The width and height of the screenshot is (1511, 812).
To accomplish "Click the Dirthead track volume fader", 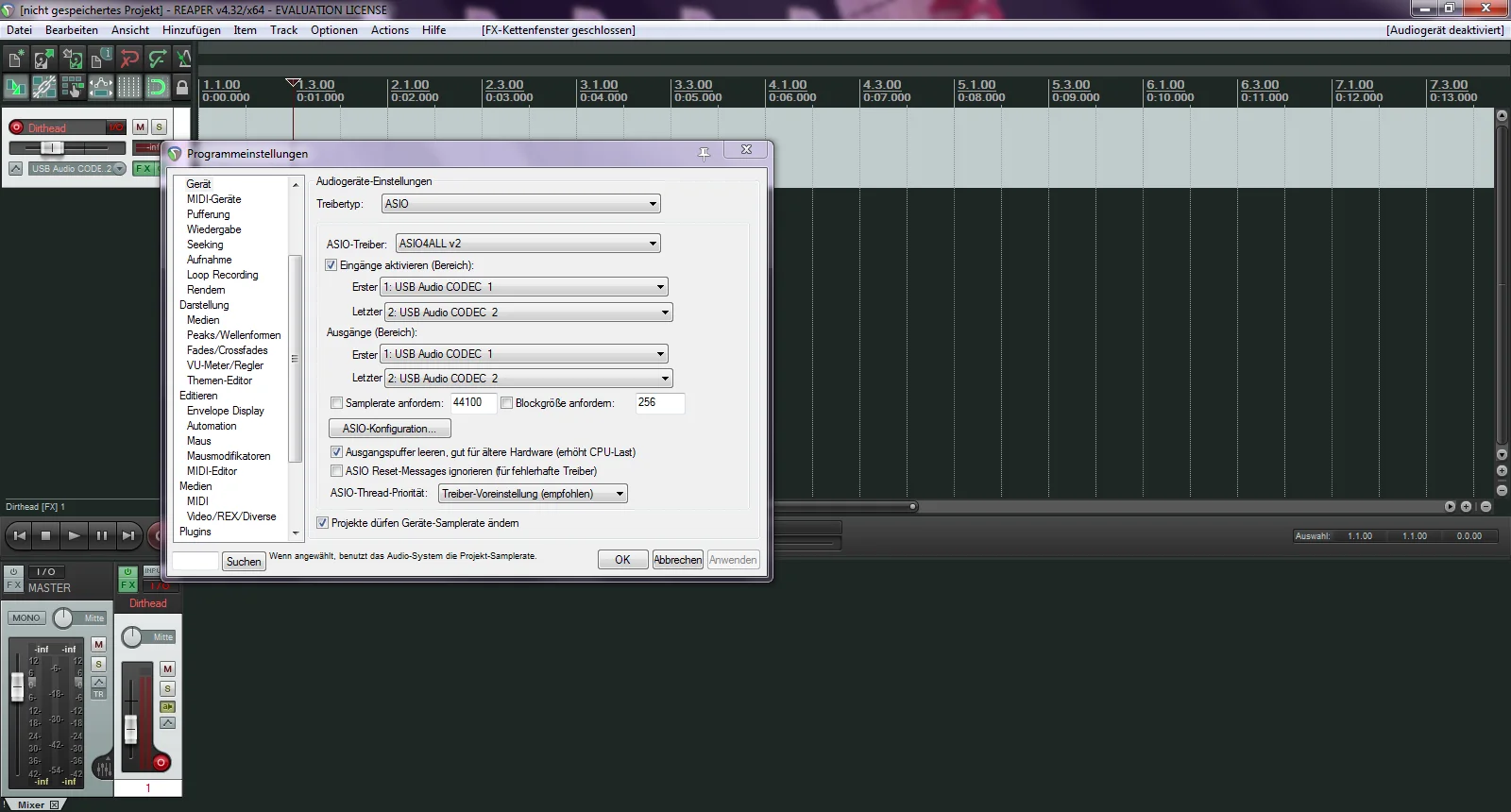I will (x=53, y=148).
